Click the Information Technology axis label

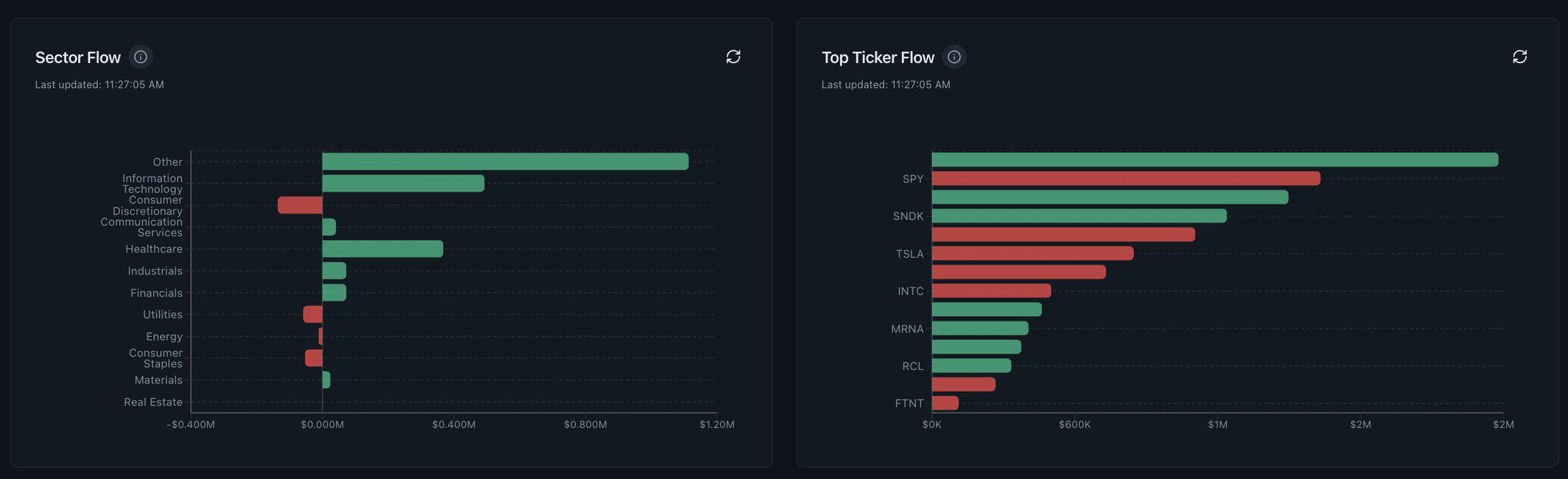point(153,183)
